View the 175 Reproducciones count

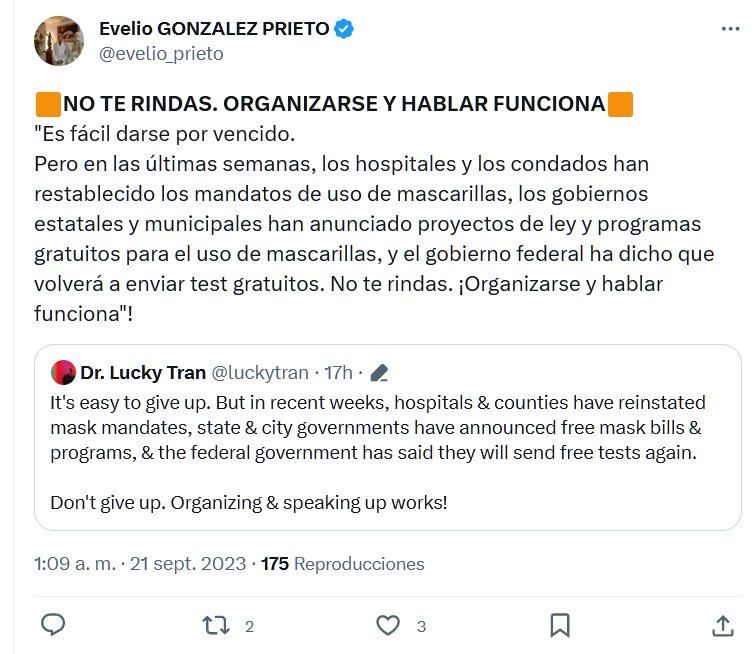pos(343,564)
